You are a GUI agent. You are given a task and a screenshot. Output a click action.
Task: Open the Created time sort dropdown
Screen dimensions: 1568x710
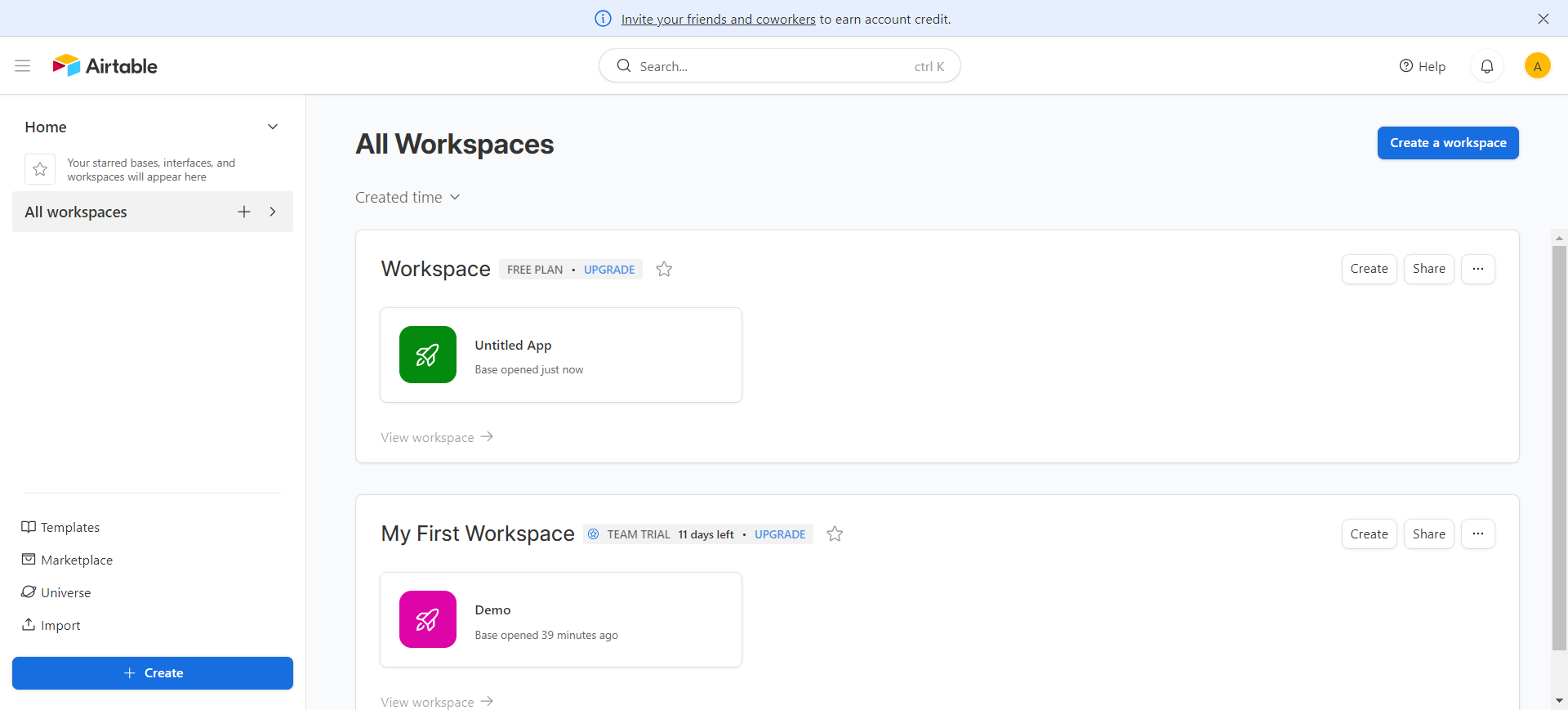(408, 198)
